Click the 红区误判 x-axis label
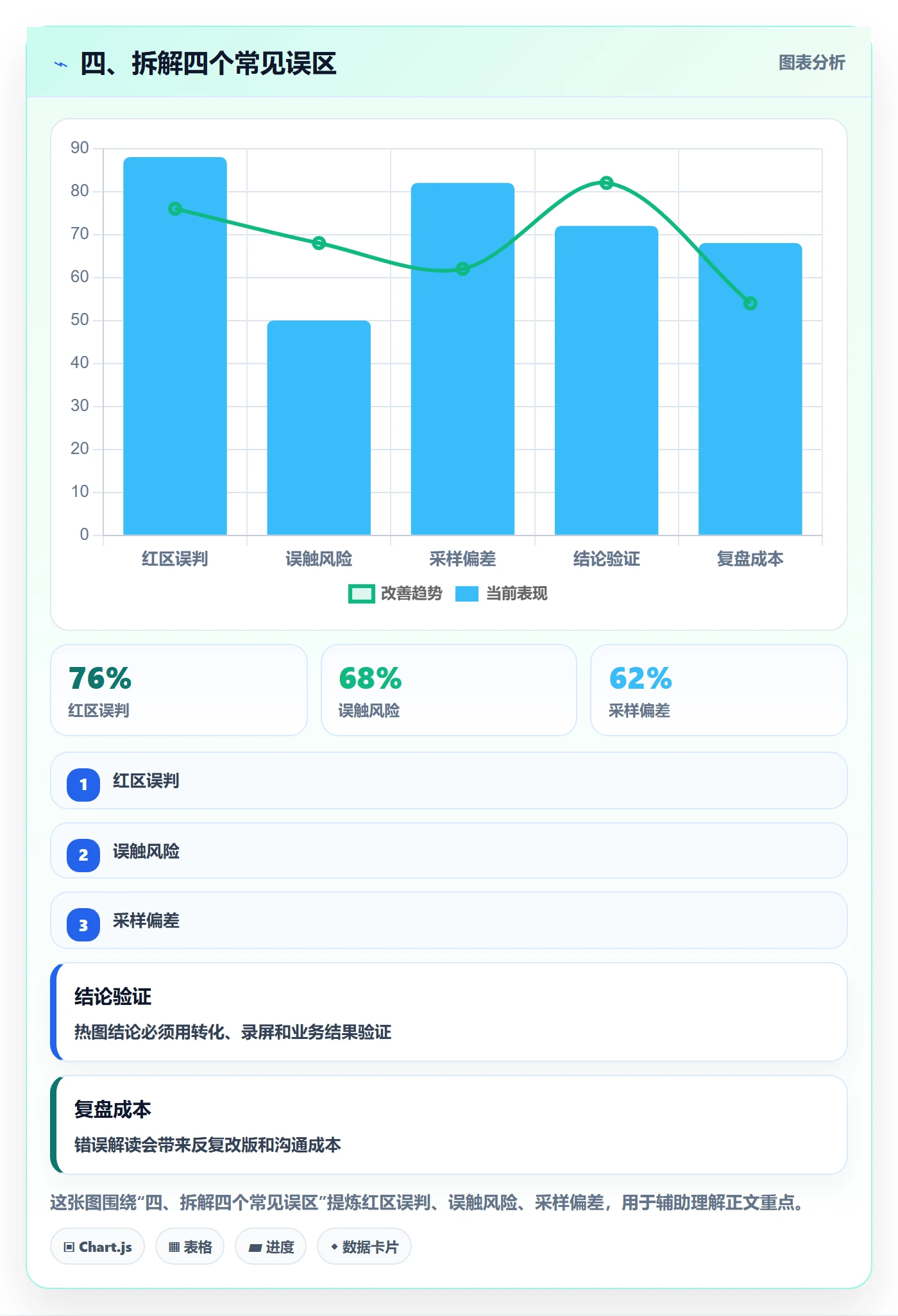This screenshot has width=898, height=1316. [x=175, y=559]
